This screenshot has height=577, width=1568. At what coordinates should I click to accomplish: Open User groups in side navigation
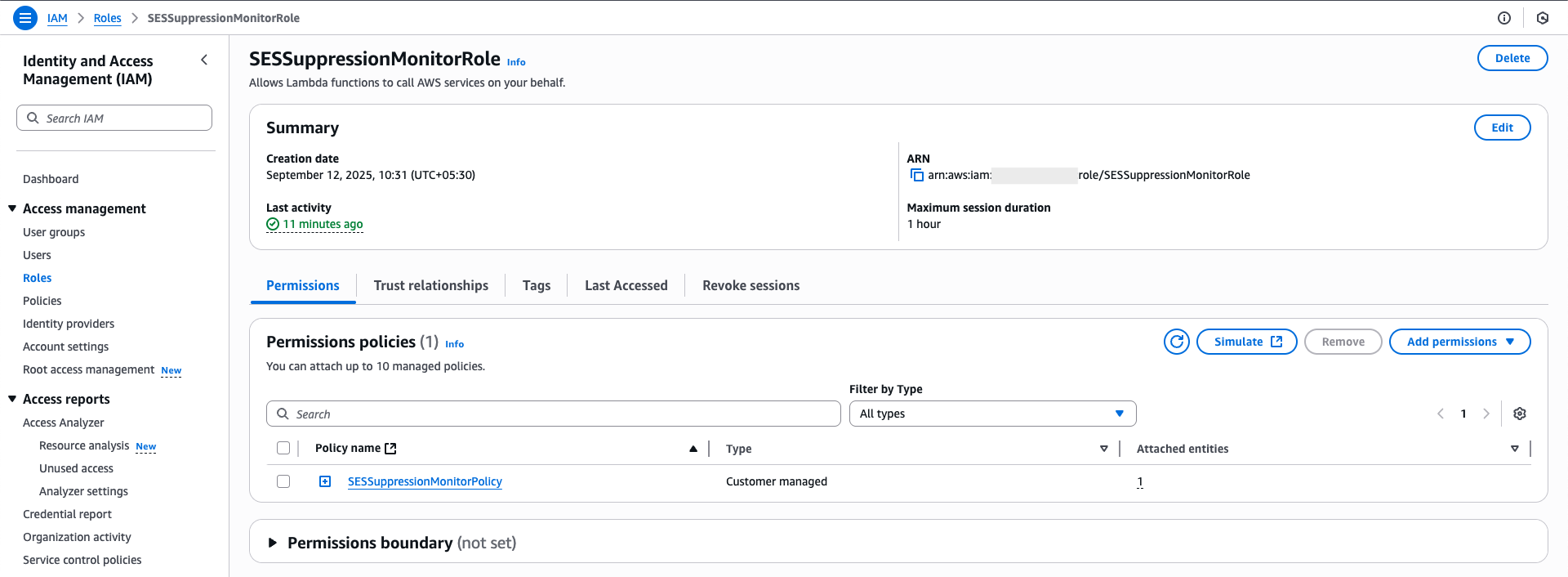54,232
